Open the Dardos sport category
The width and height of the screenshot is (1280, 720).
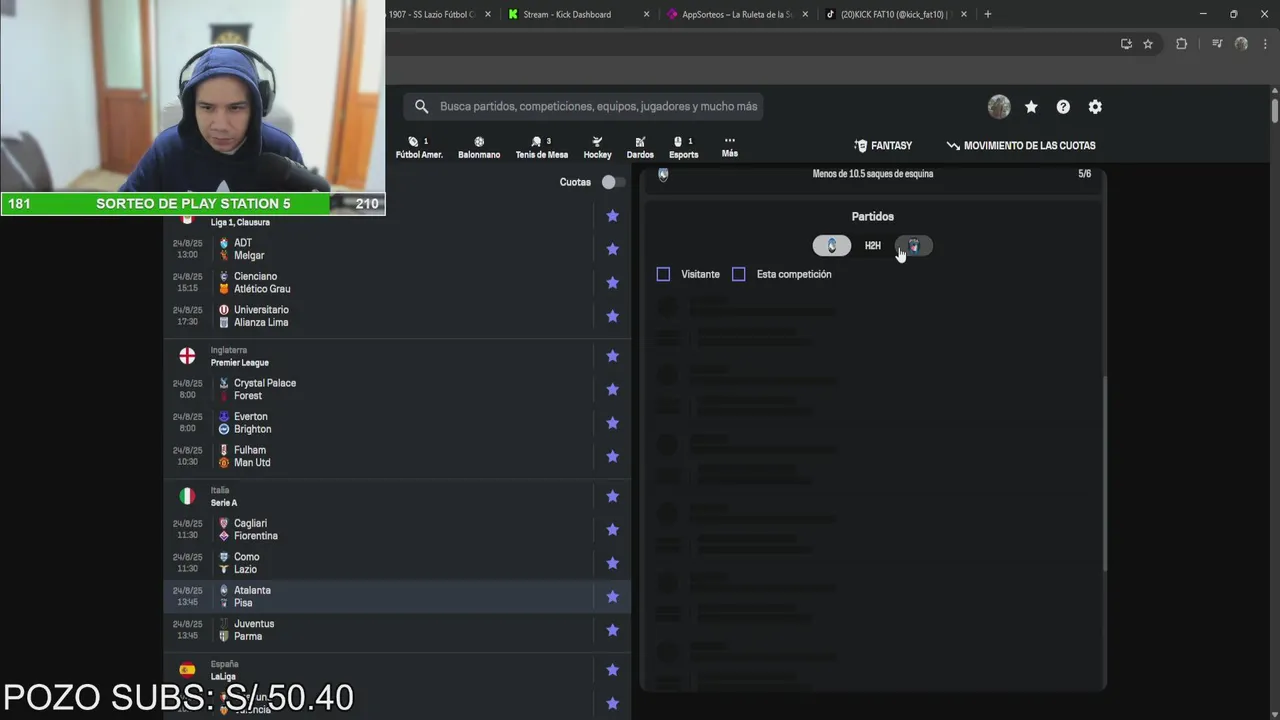[x=640, y=148]
